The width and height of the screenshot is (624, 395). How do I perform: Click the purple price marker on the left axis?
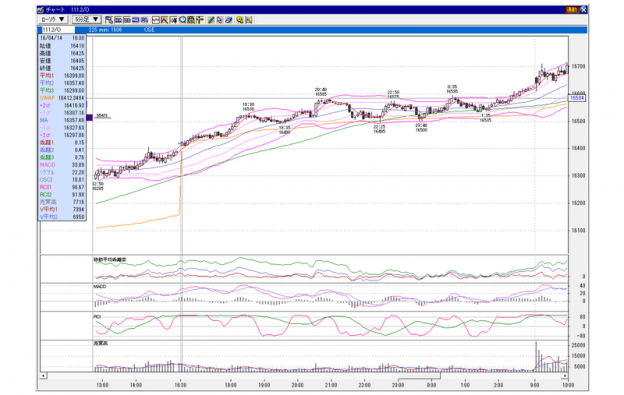pos(90,117)
